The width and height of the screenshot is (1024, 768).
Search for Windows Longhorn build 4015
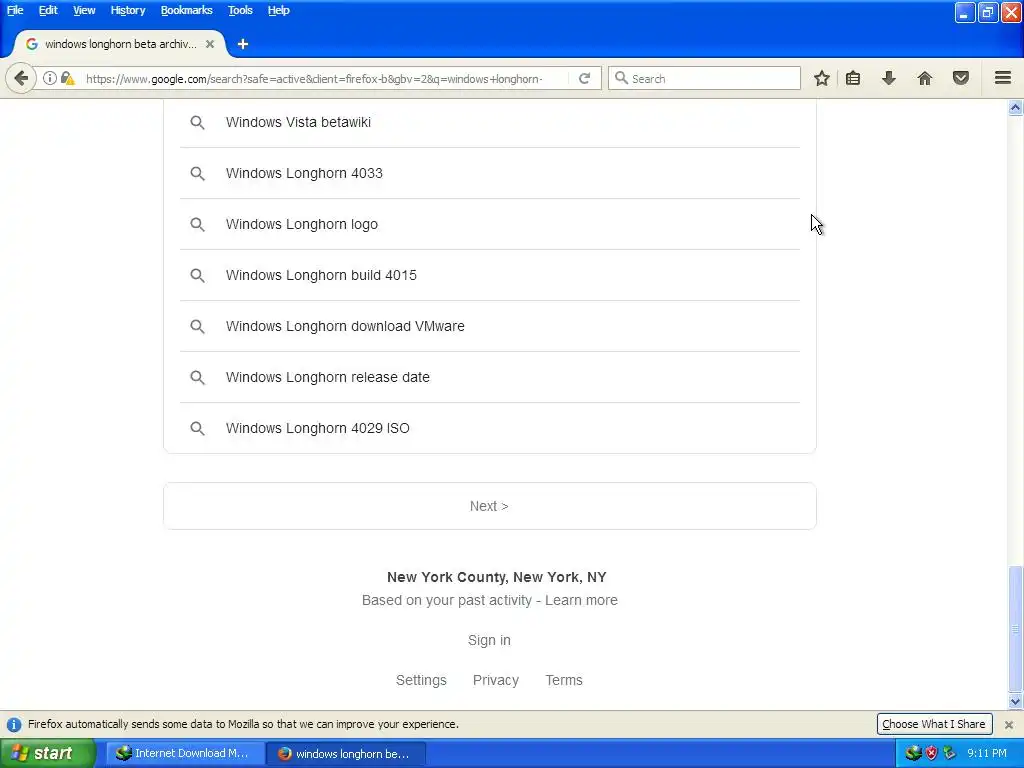point(490,275)
